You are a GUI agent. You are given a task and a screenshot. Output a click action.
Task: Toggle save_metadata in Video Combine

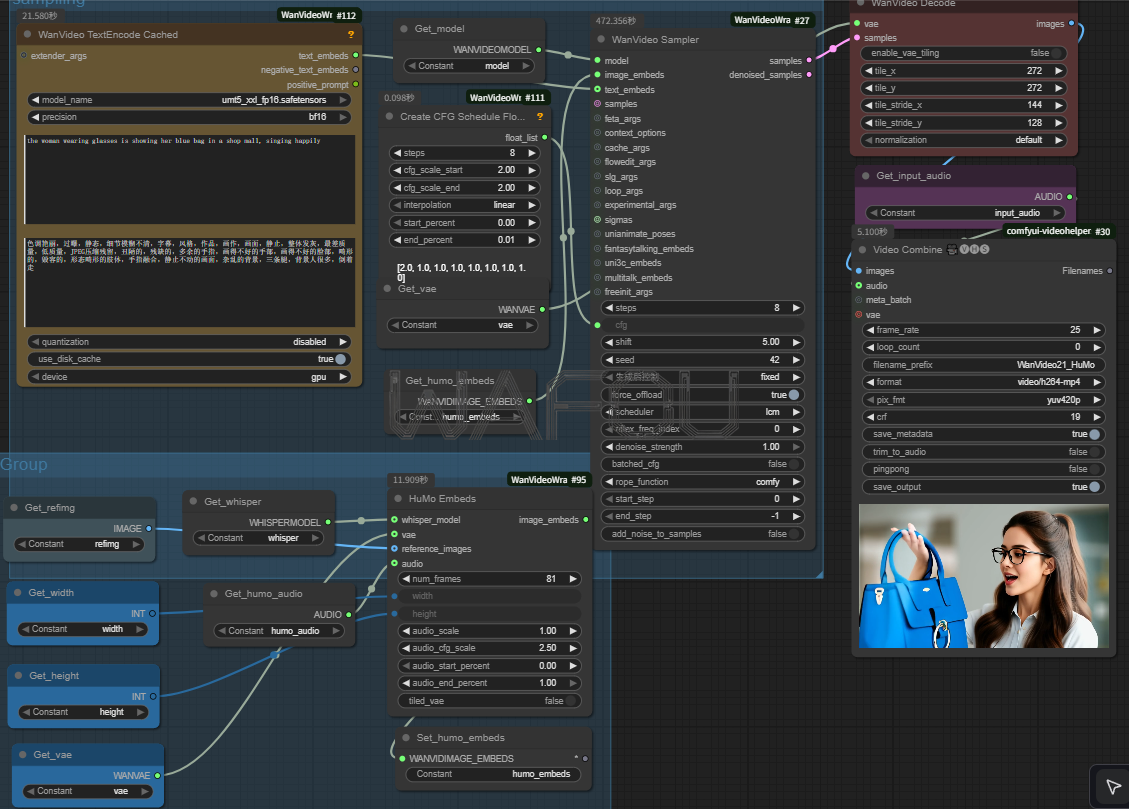tap(1095, 434)
